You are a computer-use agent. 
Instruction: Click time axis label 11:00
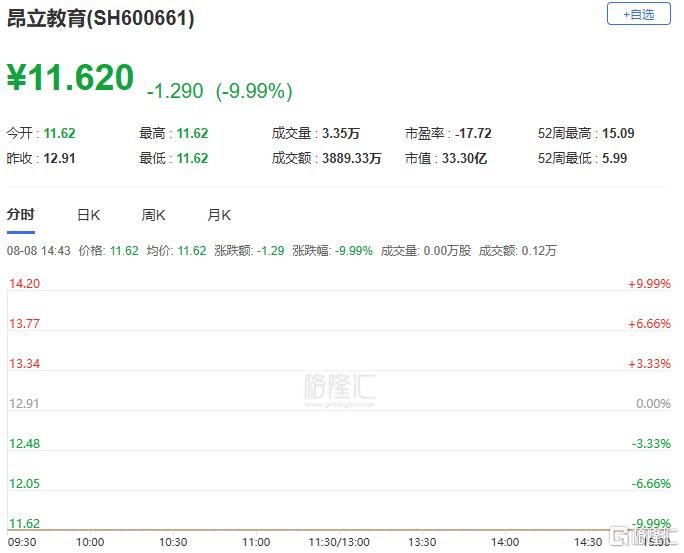click(x=256, y=542)
